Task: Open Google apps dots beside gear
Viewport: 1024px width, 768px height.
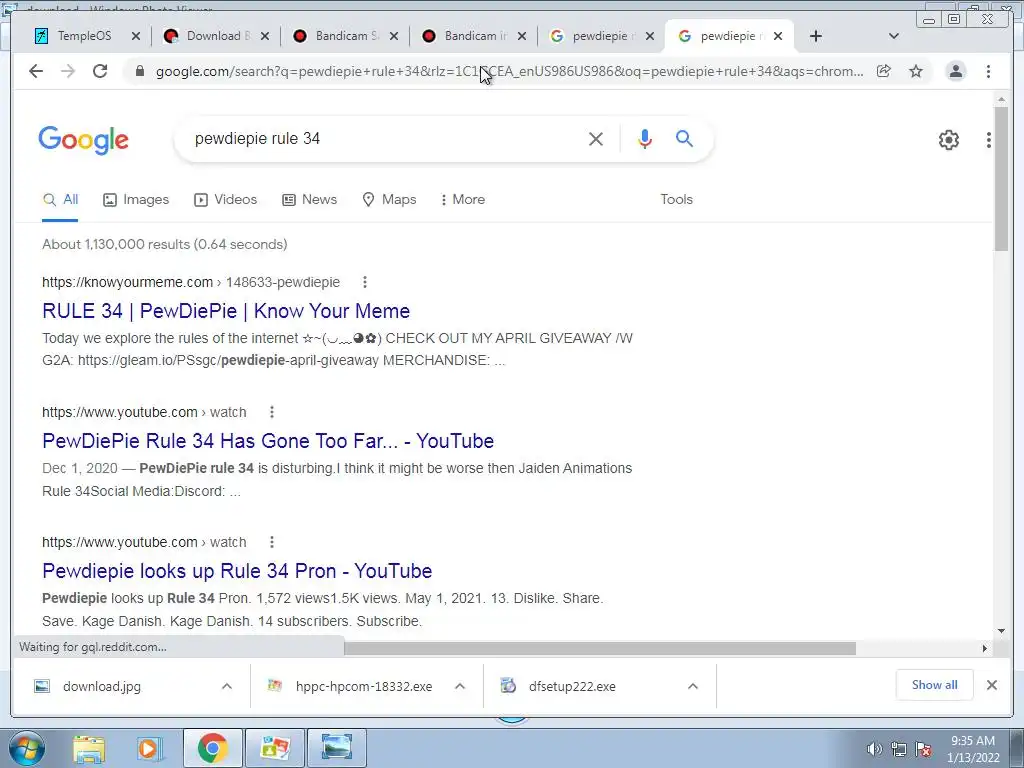Action: [989, 139]
